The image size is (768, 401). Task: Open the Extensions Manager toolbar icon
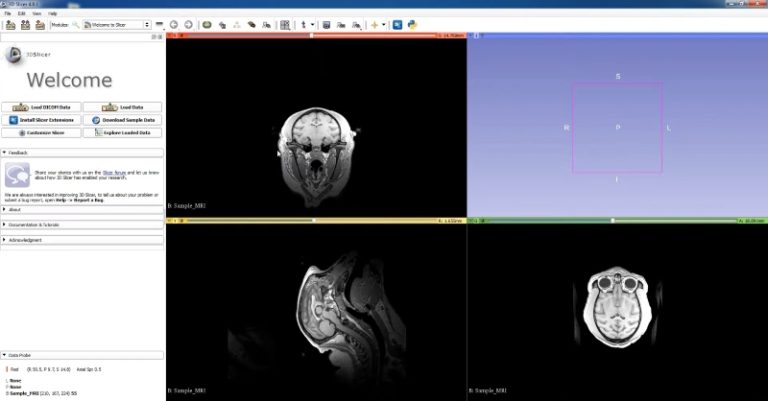click(397, 24)
